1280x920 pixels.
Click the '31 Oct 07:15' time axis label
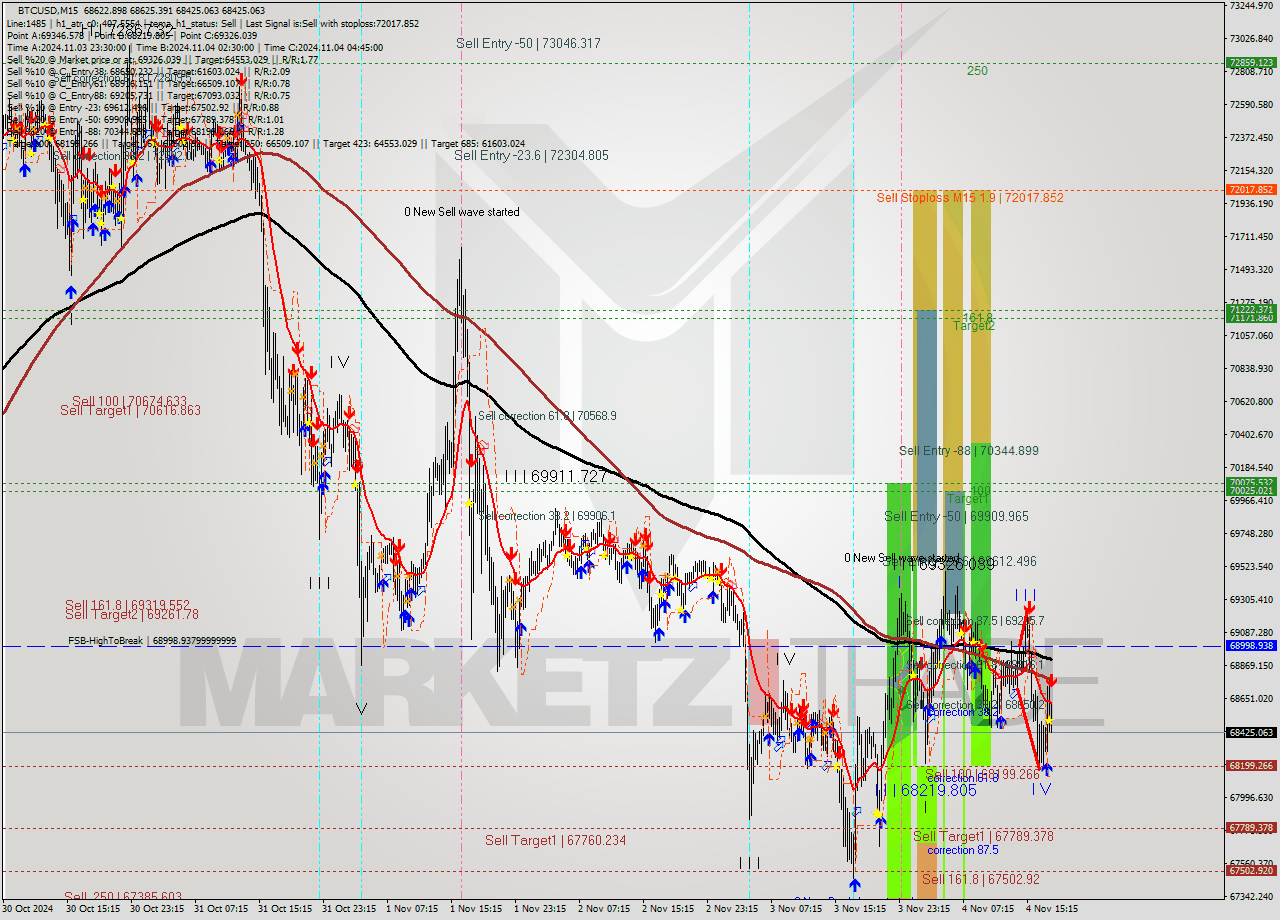tap(220, 909)
